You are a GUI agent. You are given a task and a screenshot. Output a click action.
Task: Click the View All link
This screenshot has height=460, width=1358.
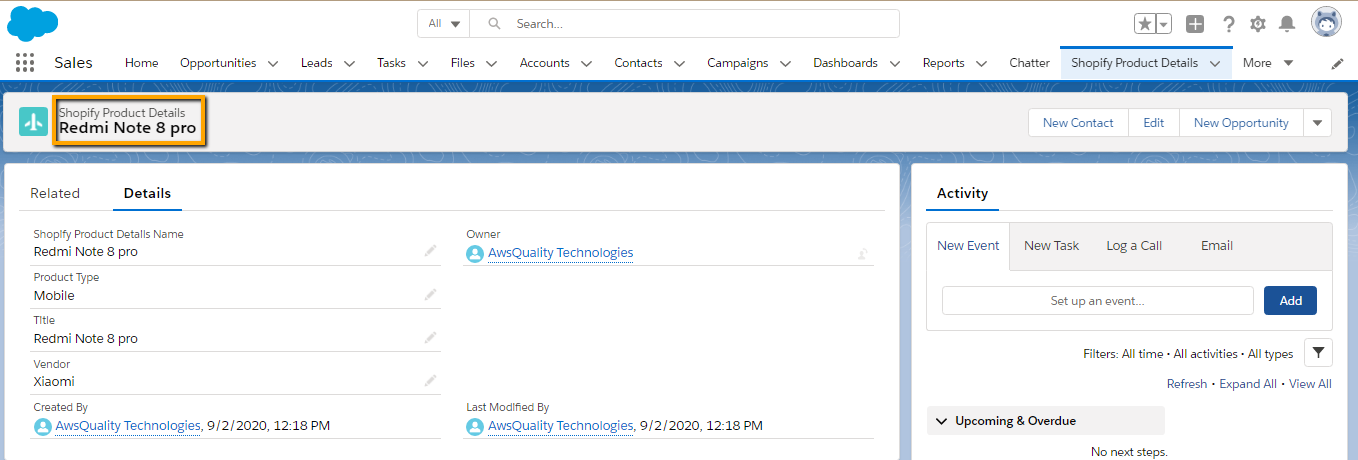(x=1310, y=384)
